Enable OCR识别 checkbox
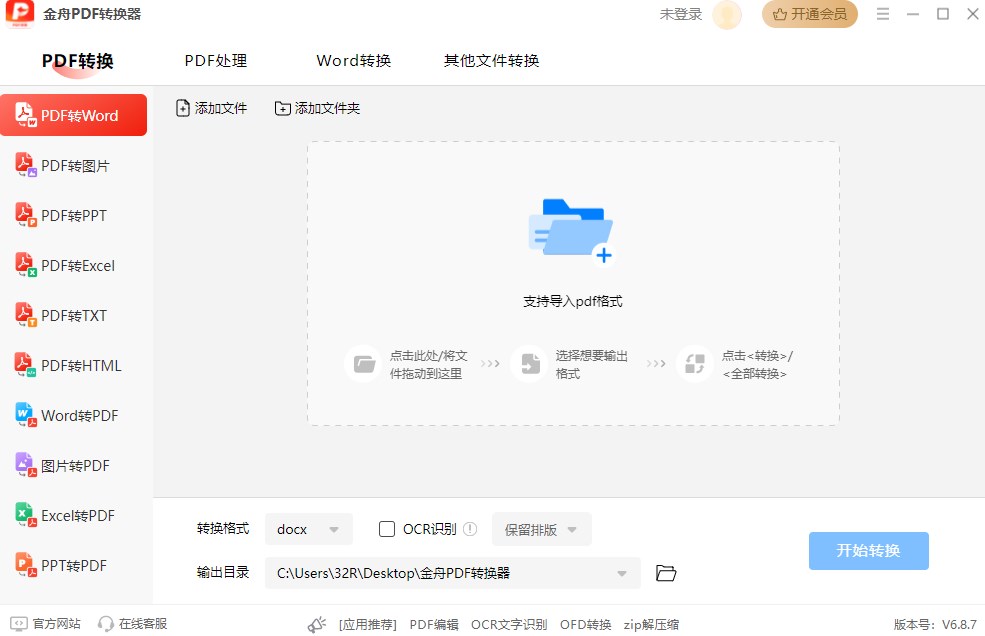 (388, 529)
